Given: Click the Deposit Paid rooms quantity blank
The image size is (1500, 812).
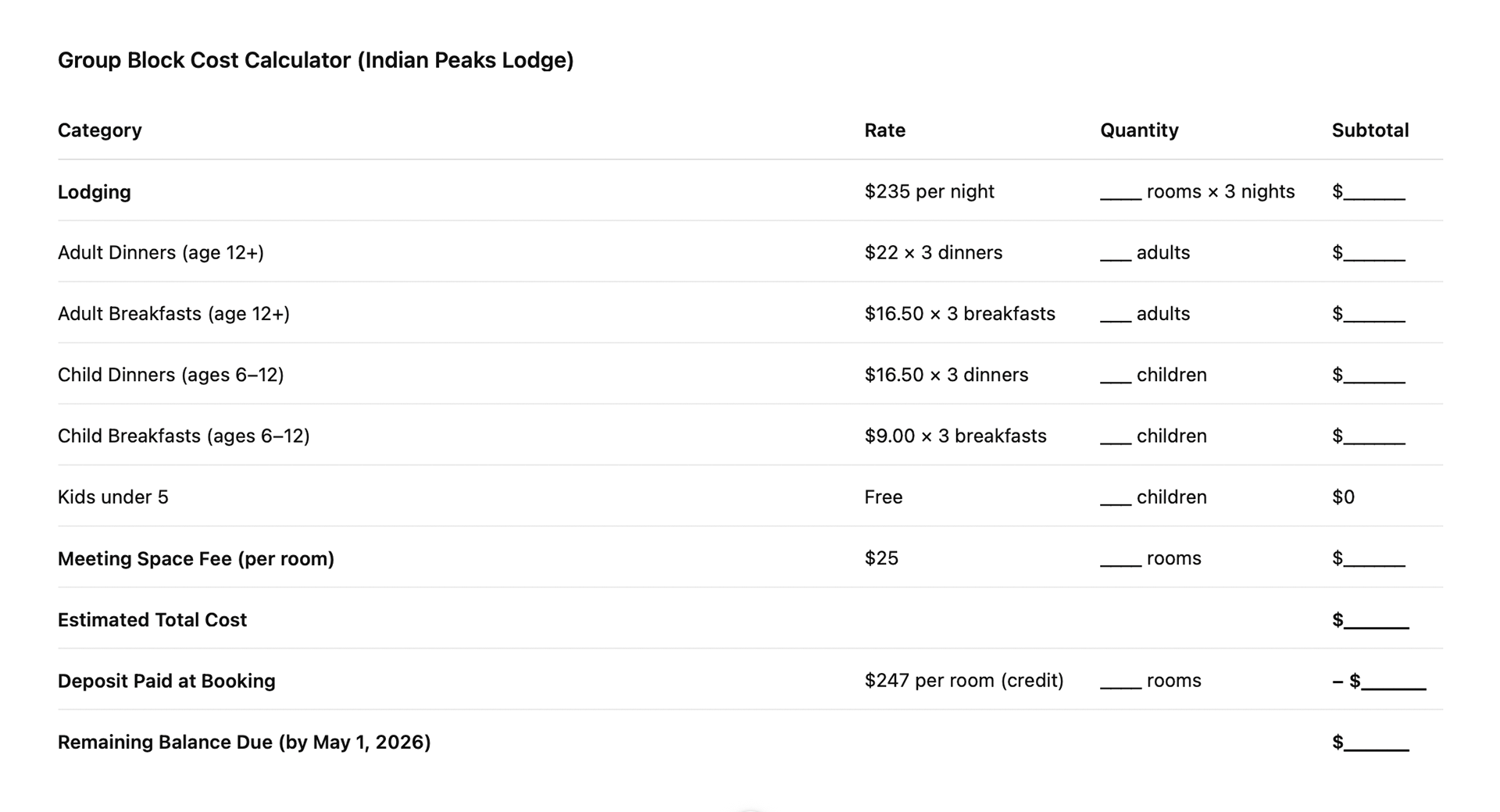Looking at the screenshot, I should click(x=1120, y=682).
